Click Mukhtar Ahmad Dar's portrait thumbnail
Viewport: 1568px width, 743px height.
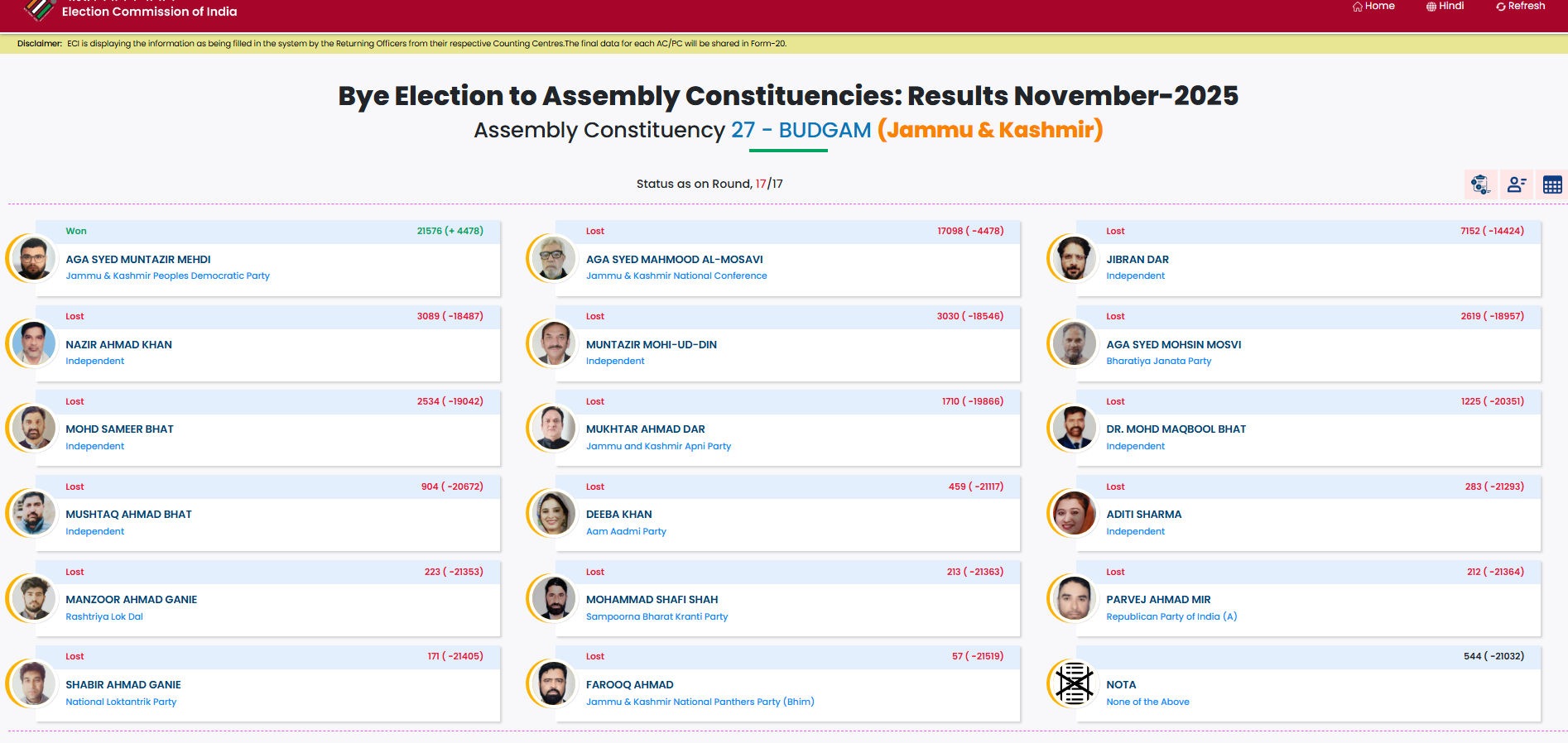553,429
